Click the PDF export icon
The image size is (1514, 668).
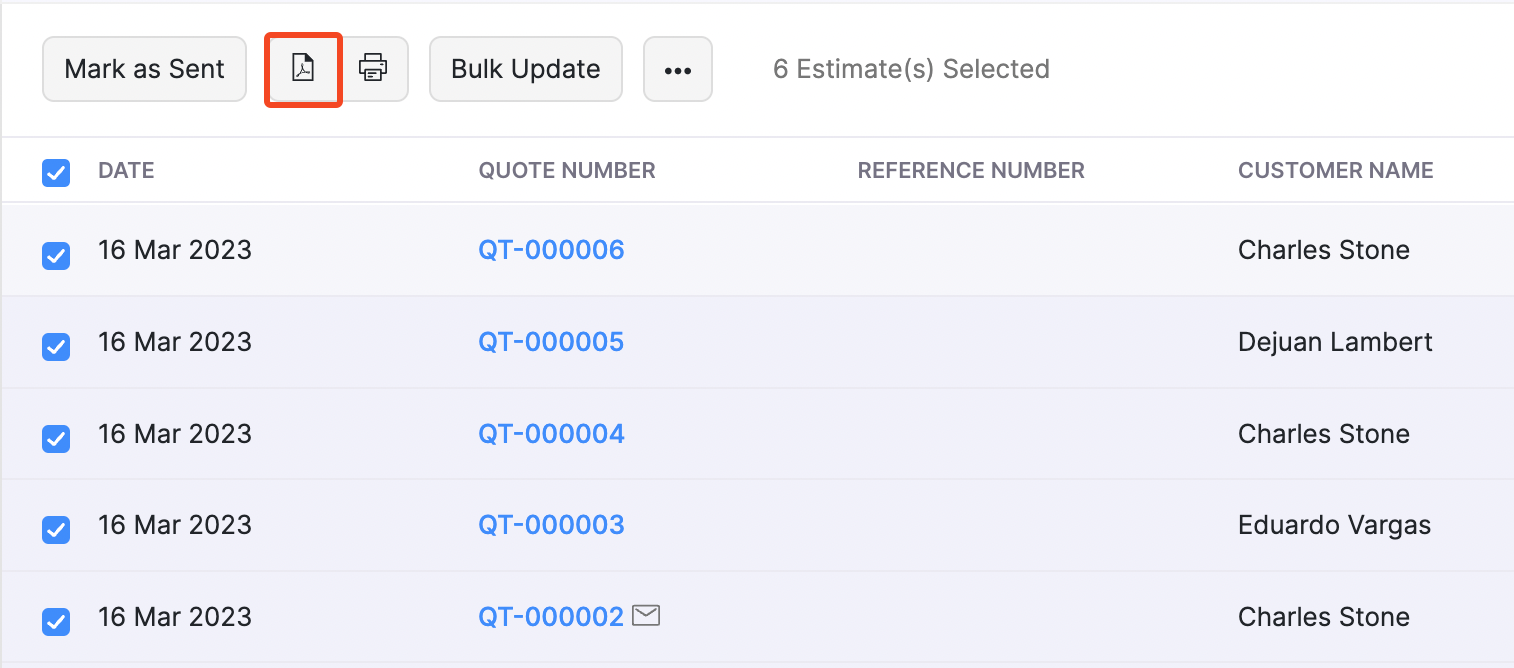point(303,69)
